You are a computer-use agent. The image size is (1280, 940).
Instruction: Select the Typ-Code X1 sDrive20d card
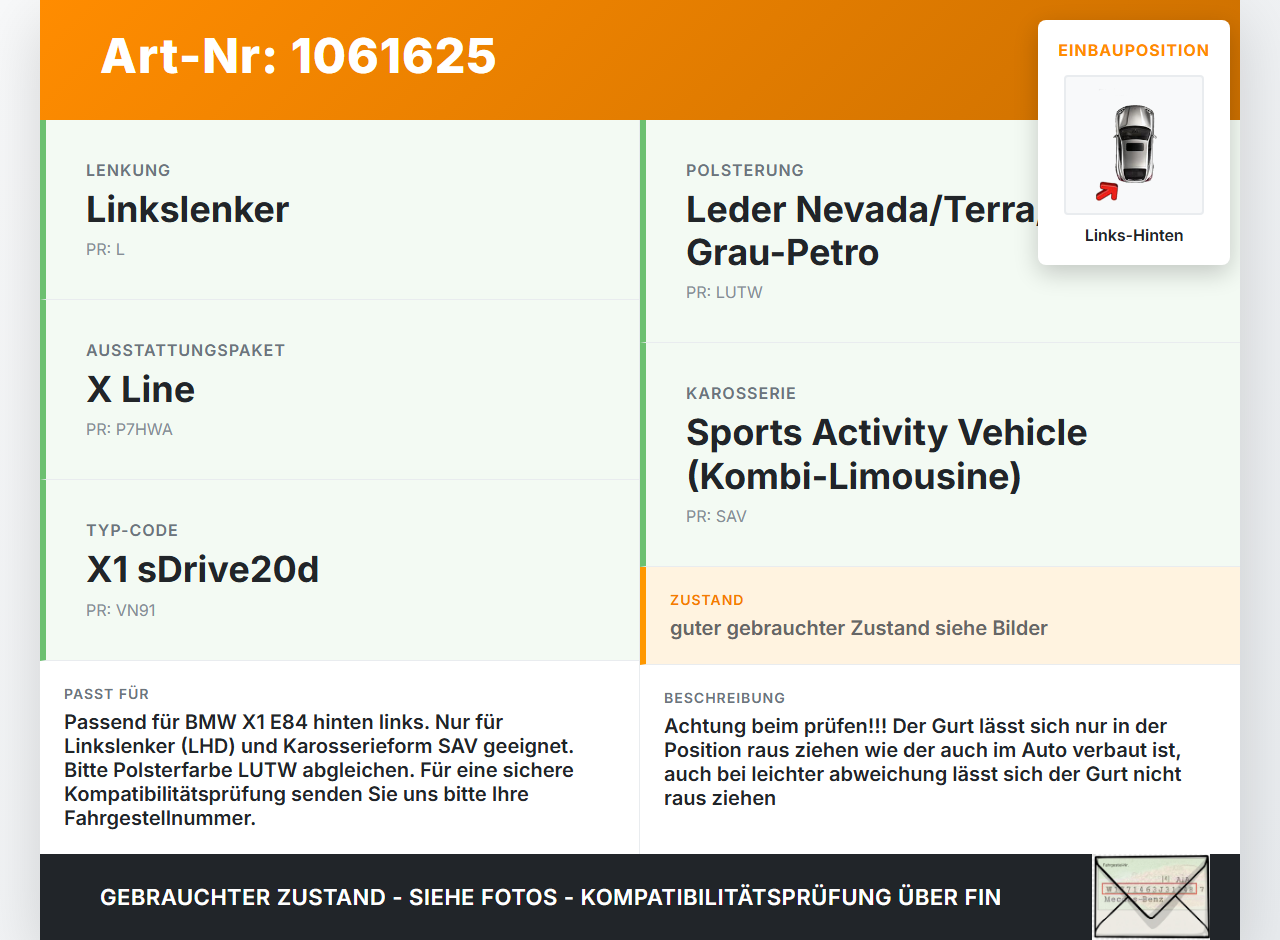click(x=340, y=570)
